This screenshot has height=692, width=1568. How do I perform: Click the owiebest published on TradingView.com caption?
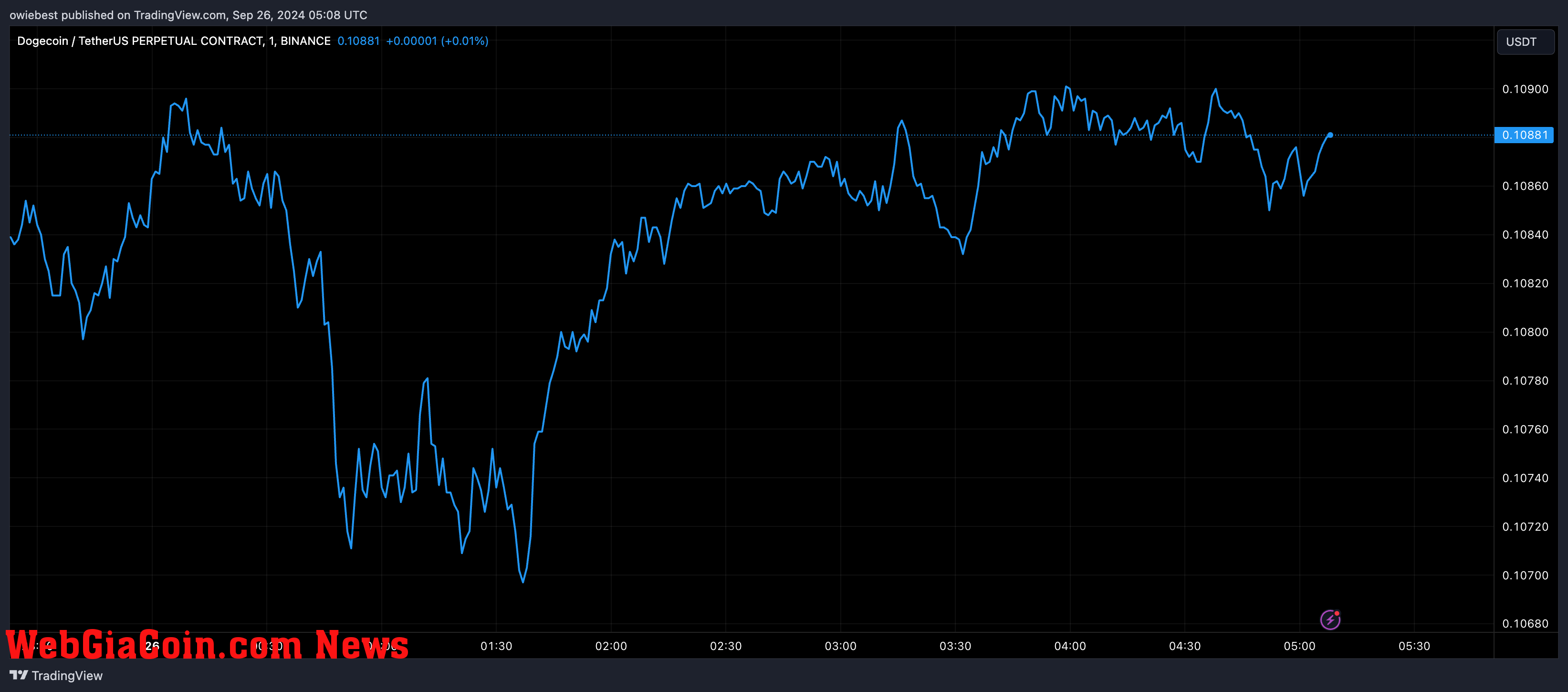click(188, 15)
